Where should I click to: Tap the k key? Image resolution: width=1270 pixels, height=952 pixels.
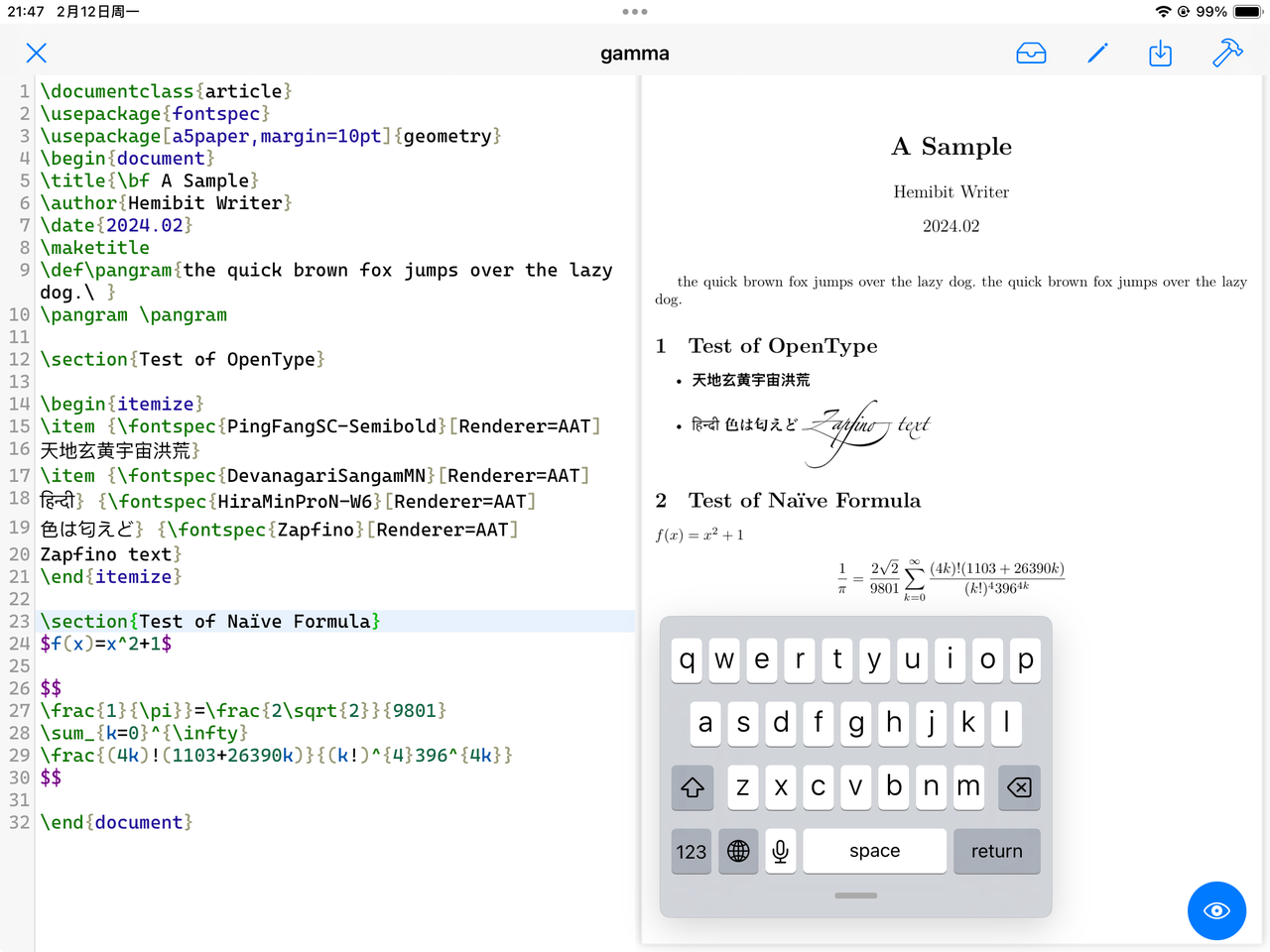tap(968, 723)
